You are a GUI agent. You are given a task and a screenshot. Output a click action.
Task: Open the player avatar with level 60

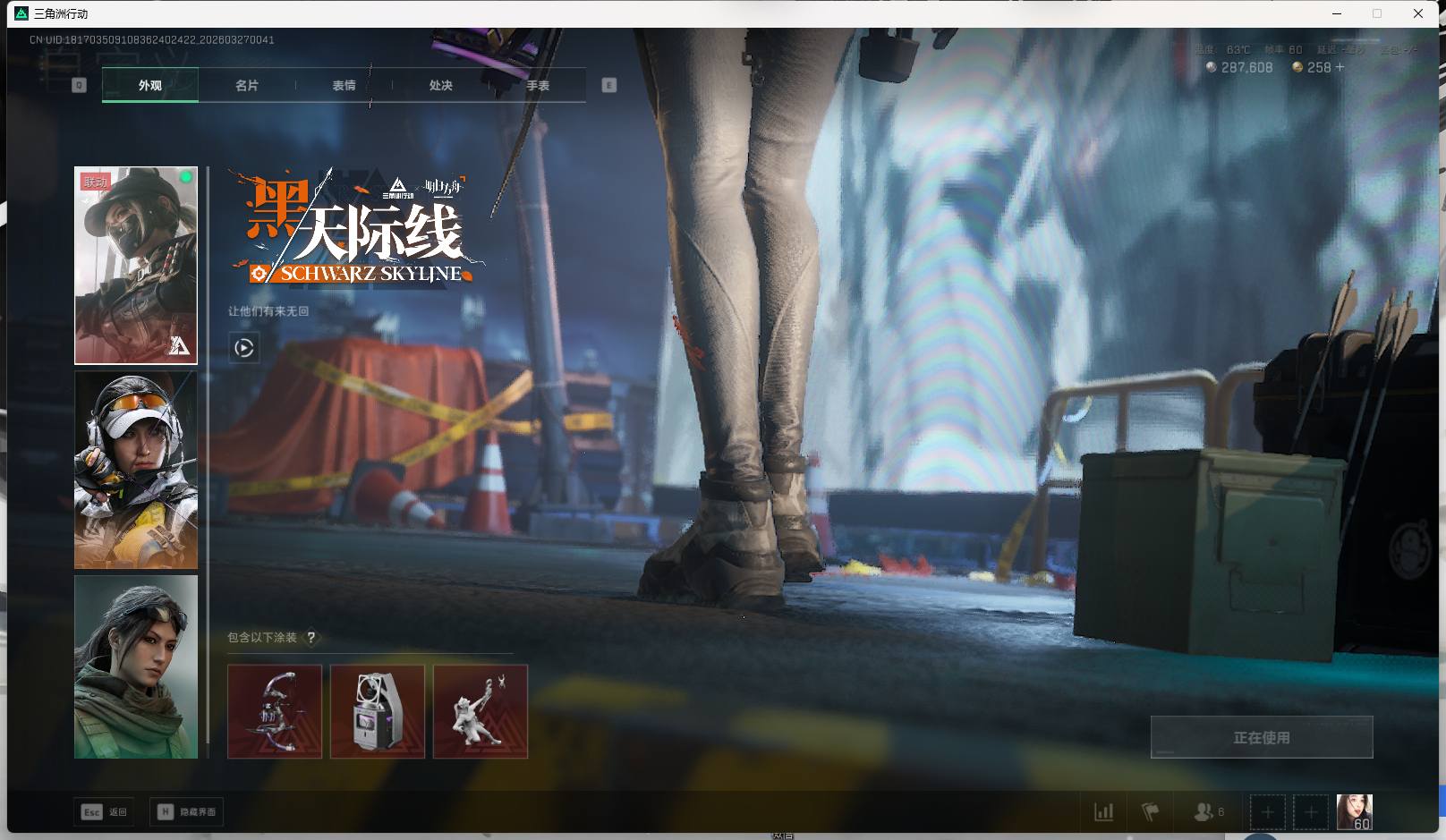pyautogui.click(x=1355, y=812)
